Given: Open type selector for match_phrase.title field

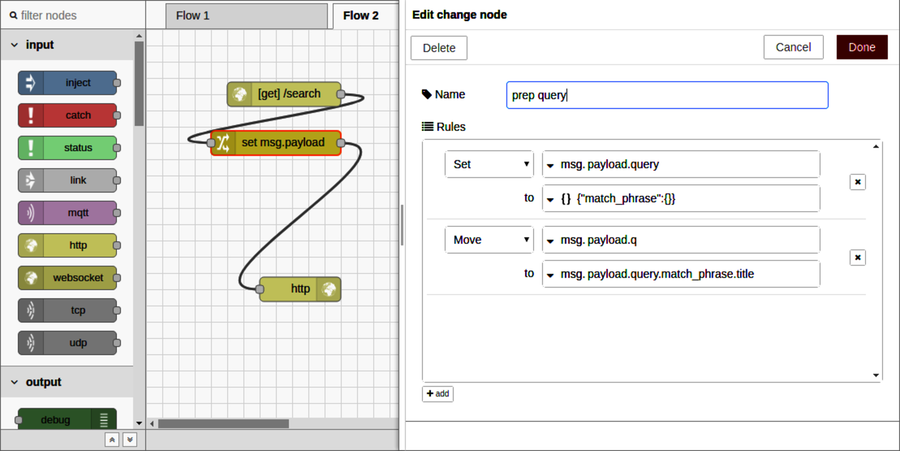Looking at the screenshot, I should coord(550,275).
